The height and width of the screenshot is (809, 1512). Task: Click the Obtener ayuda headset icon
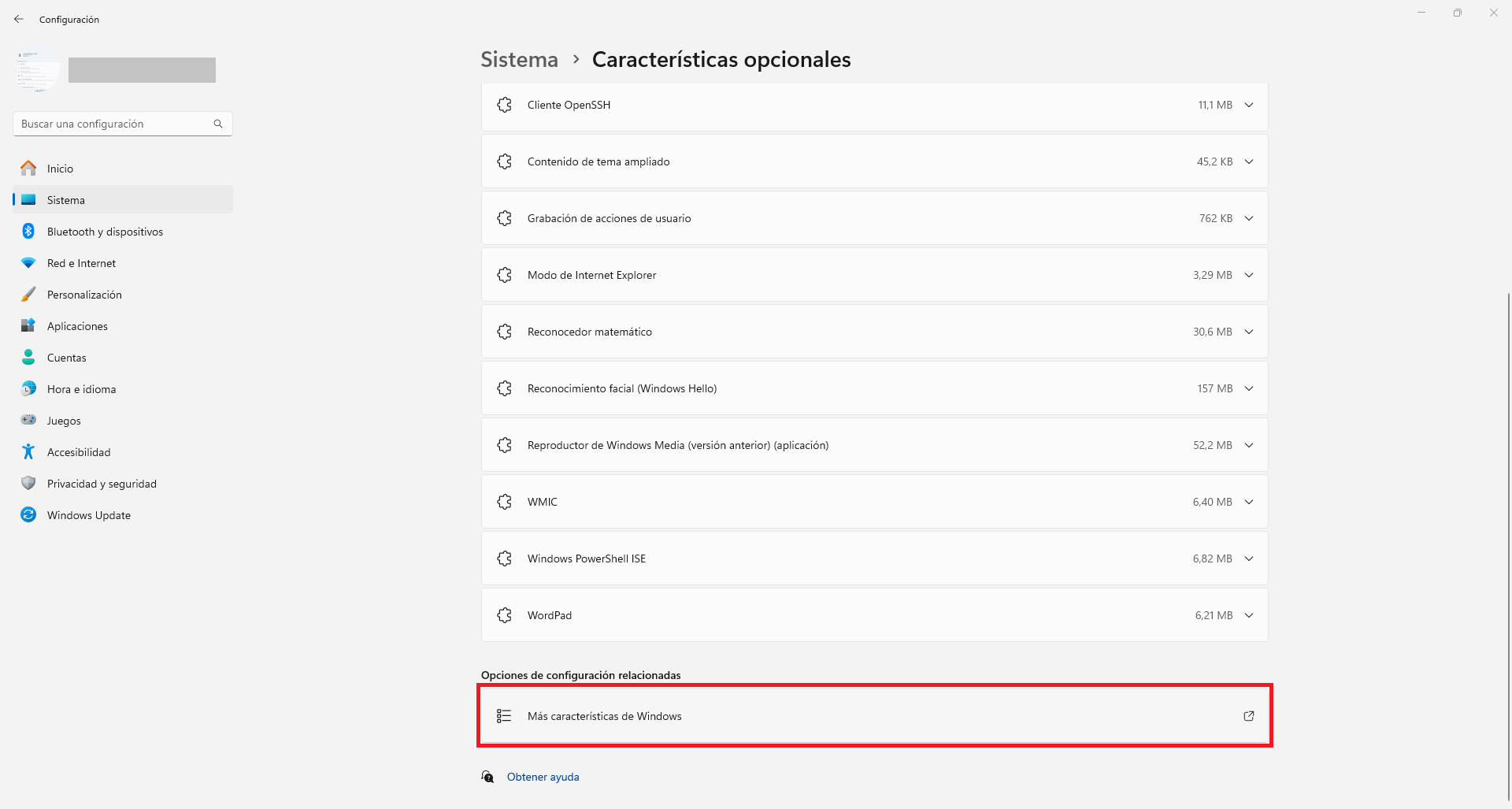click(488, 777)
